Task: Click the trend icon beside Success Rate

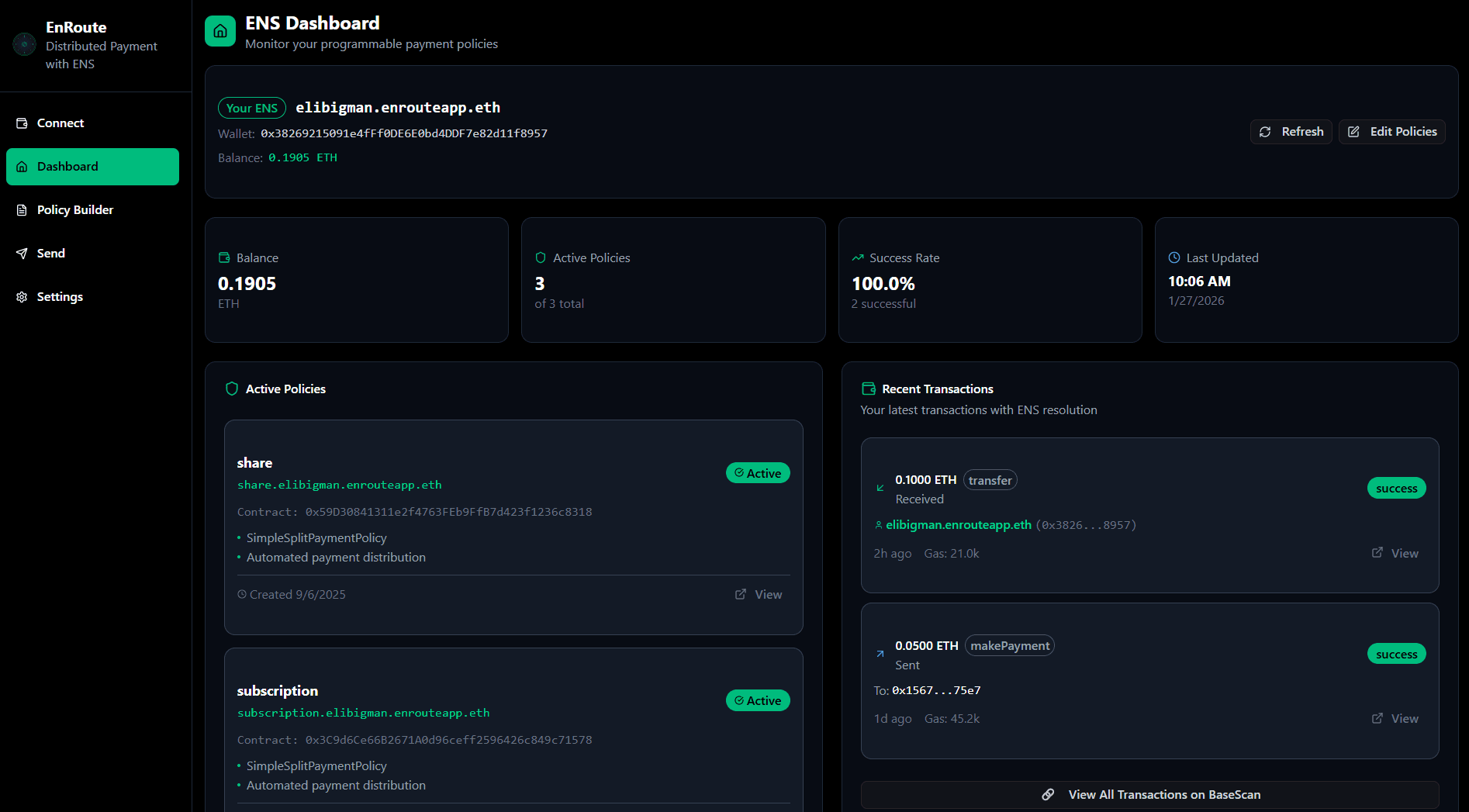Action: tap(857, 257)
